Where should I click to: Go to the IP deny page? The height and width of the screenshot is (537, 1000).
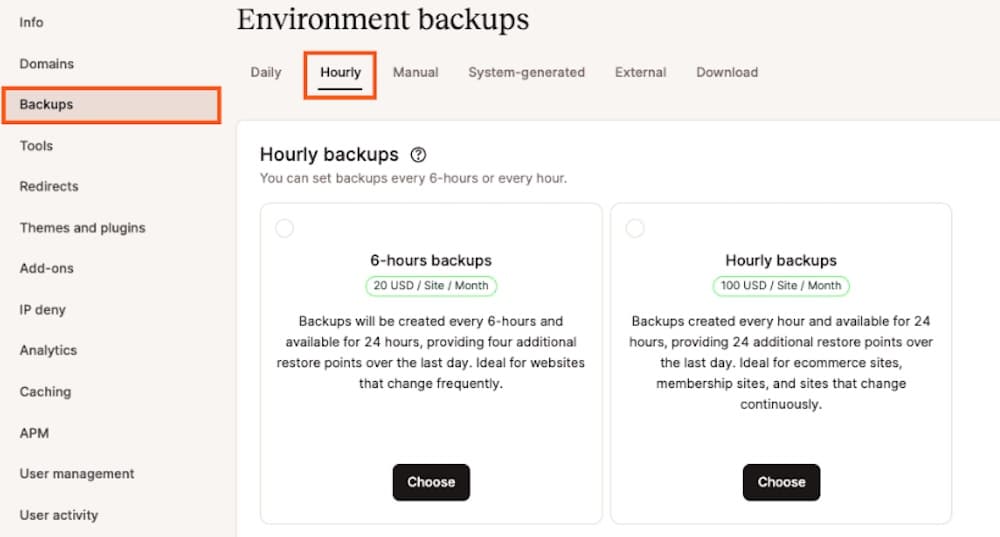(x=43, y=310)
